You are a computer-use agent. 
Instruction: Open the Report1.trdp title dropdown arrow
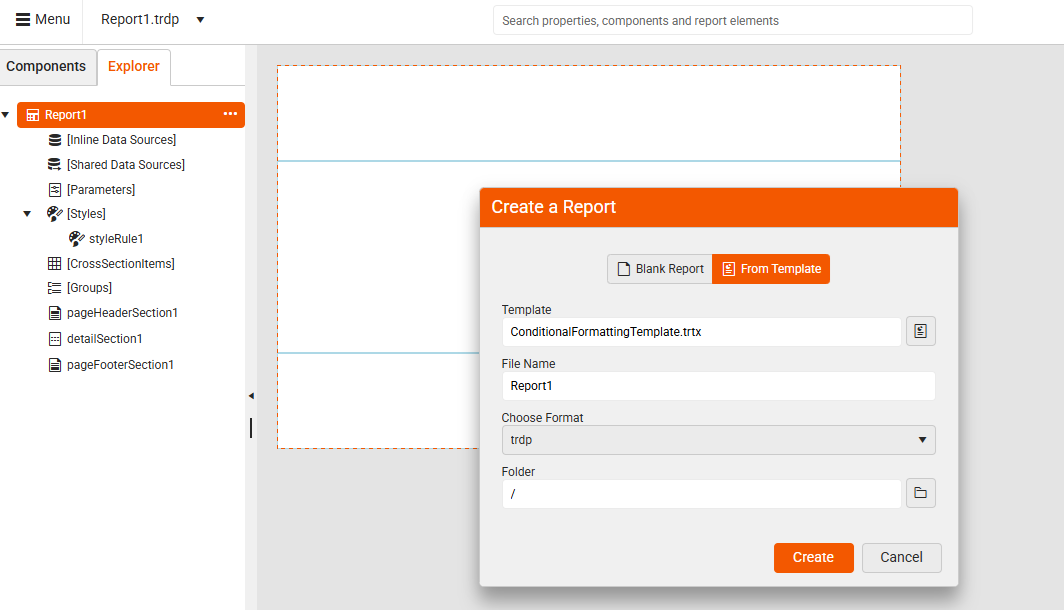tap(200, 19)
